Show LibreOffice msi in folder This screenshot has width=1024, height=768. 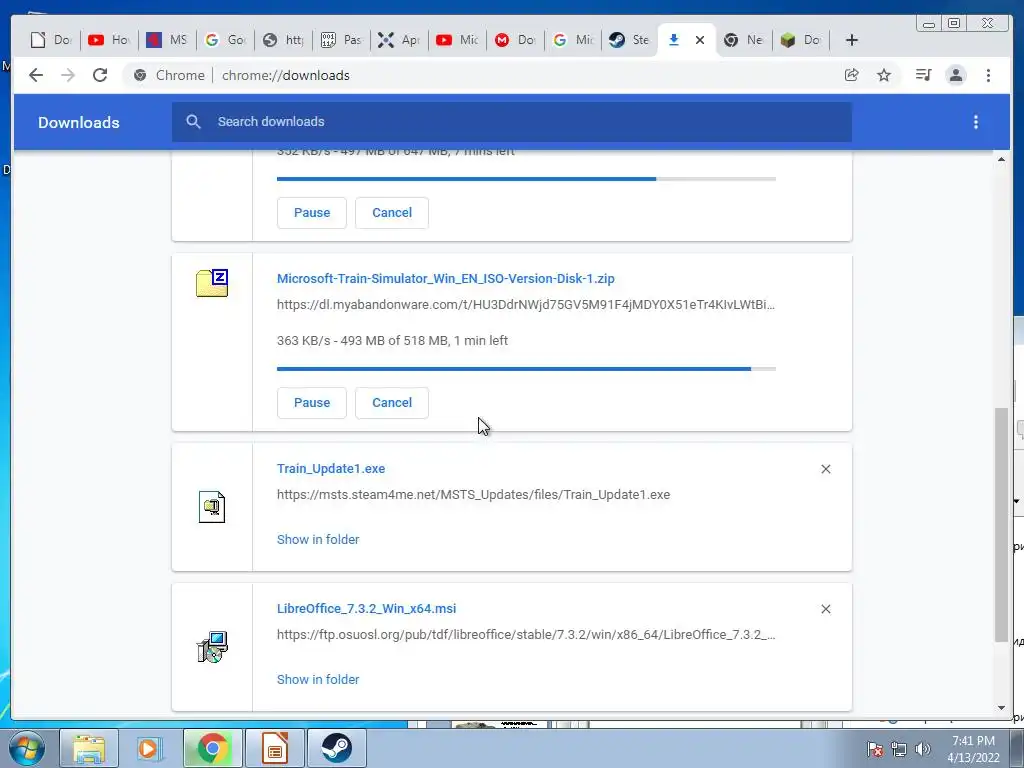(318, 679)
